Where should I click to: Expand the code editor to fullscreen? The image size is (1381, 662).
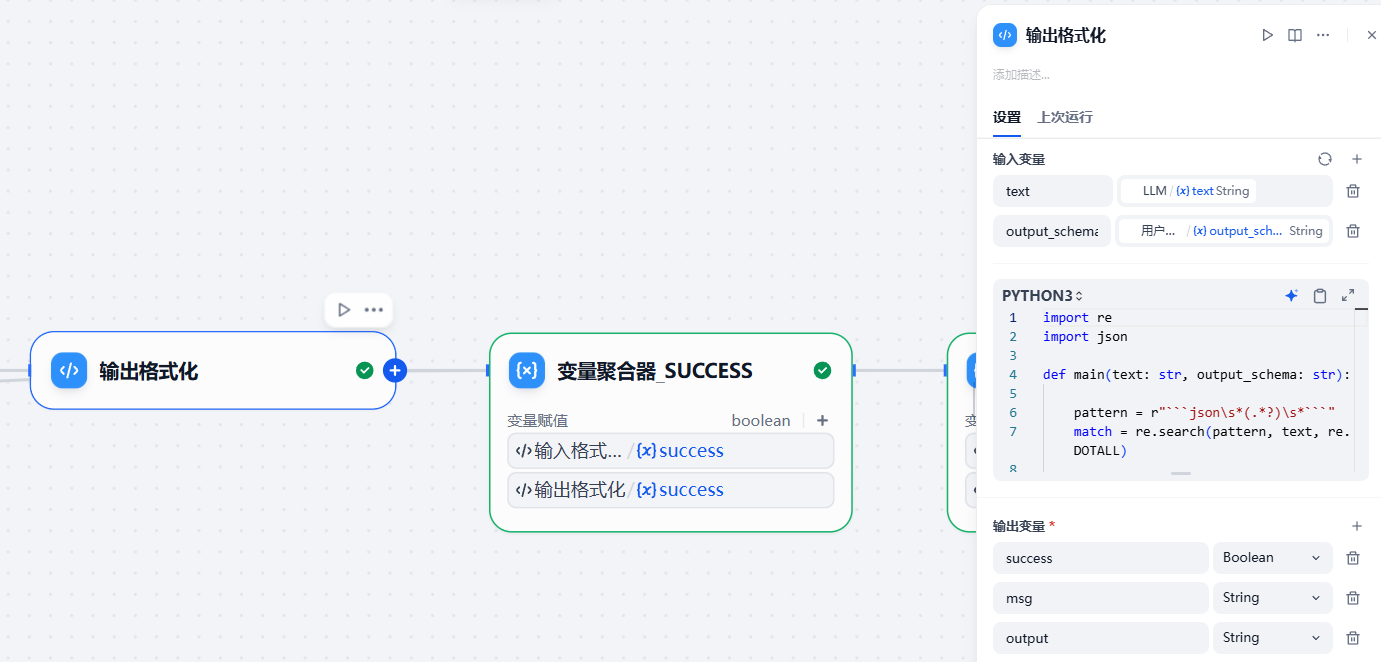(1348, 296)
